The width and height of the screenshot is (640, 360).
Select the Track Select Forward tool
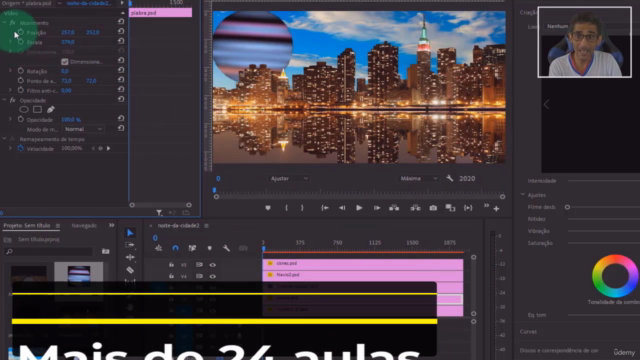130,245
